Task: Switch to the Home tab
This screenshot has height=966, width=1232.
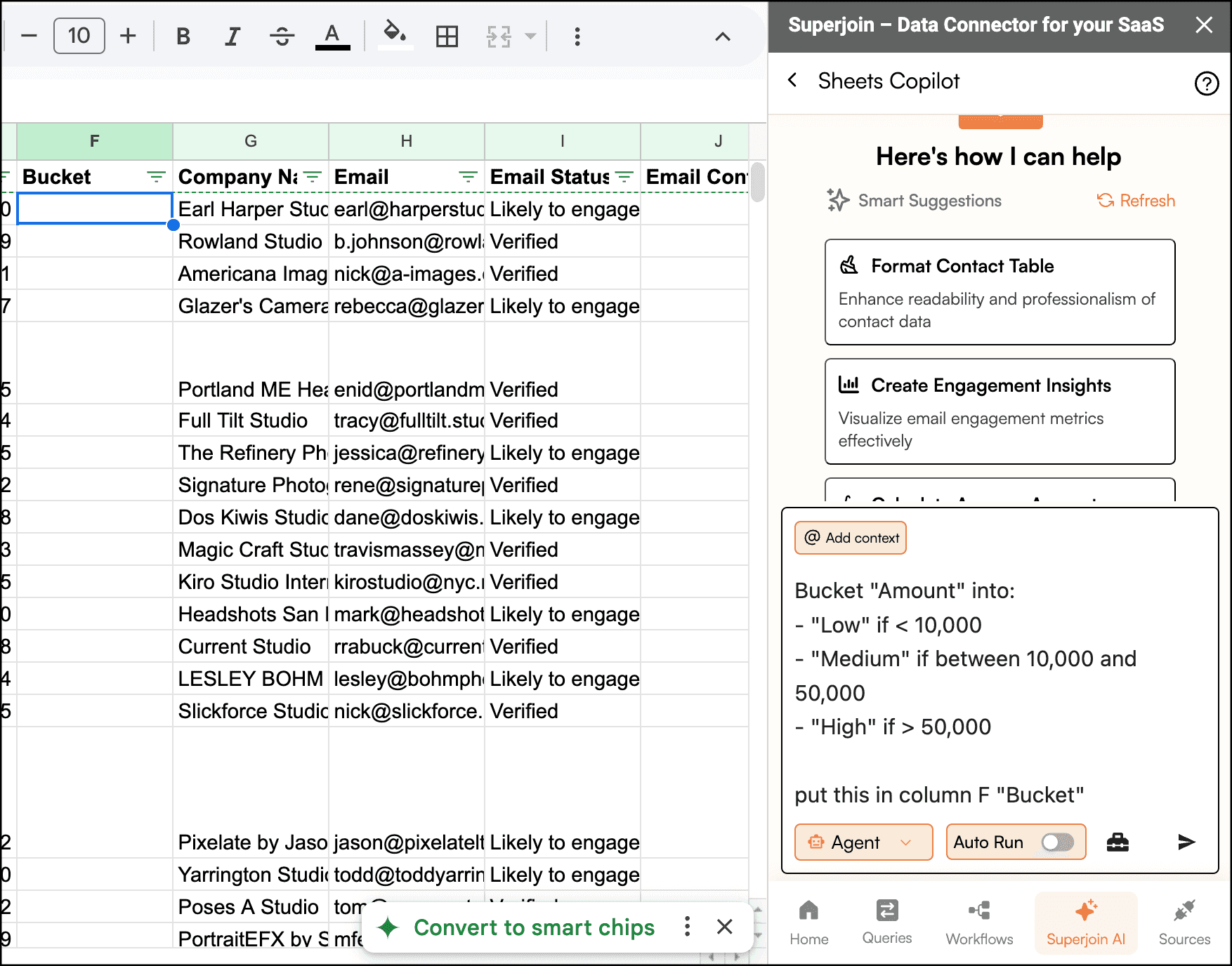Action: (808, 922)
